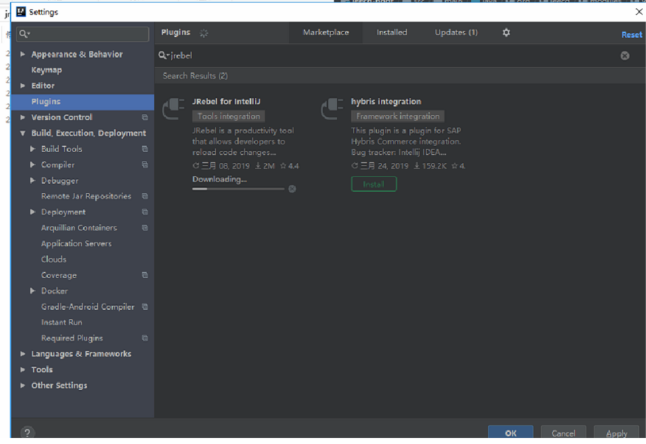Image resolution: width=646 pixels, height=444 pixels.
Task: Expand the Editor settings section
Action: coord(23,86)
